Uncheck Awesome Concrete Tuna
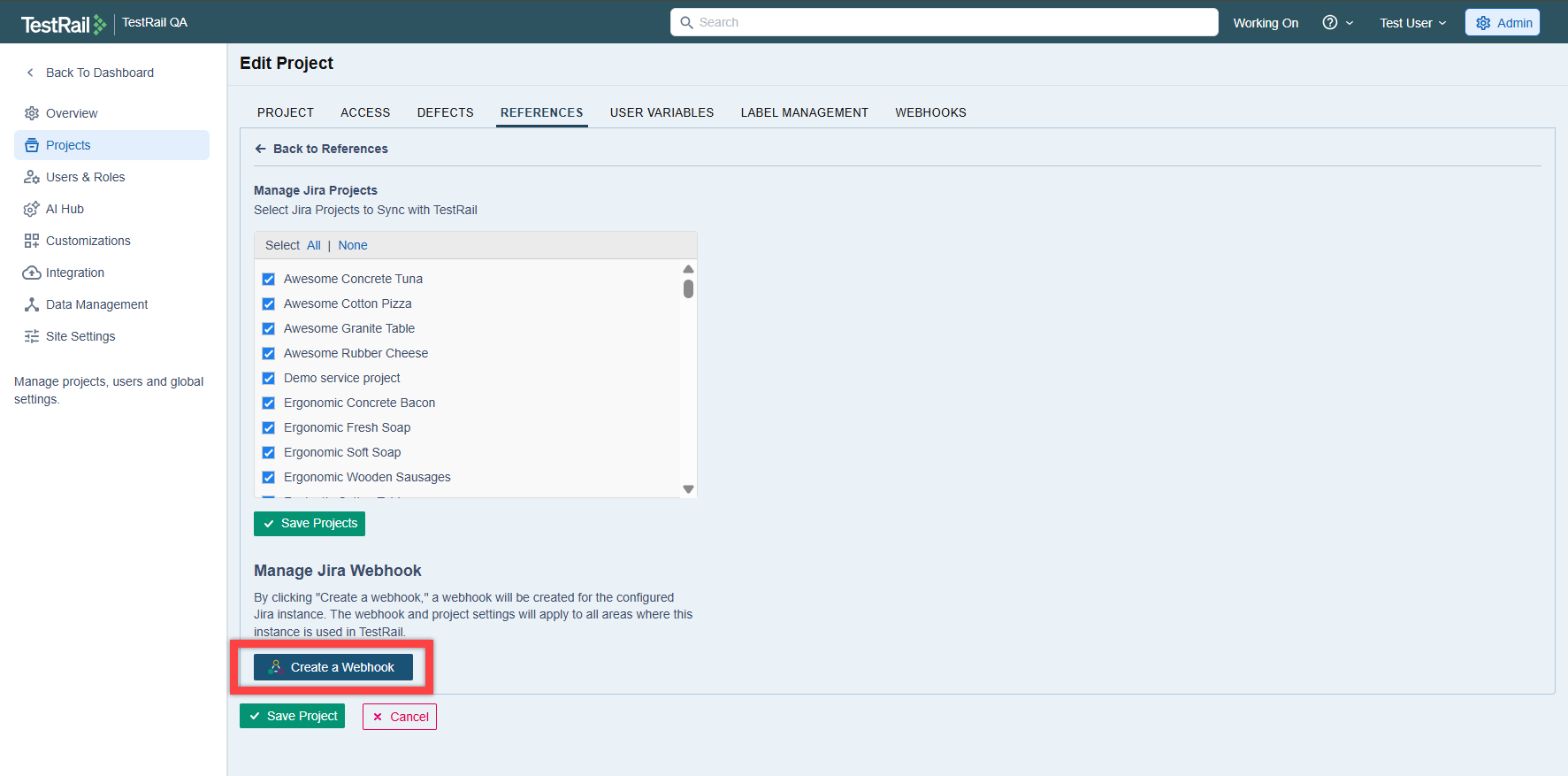This screenshot has width=1568, height=776. pyautogui.click(x=269, y=279)
